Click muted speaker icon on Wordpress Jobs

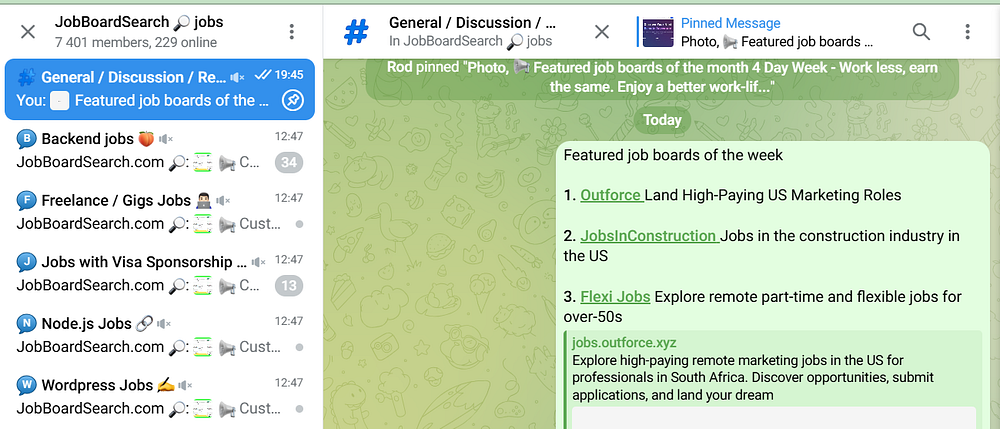click(x=186, y=385)
